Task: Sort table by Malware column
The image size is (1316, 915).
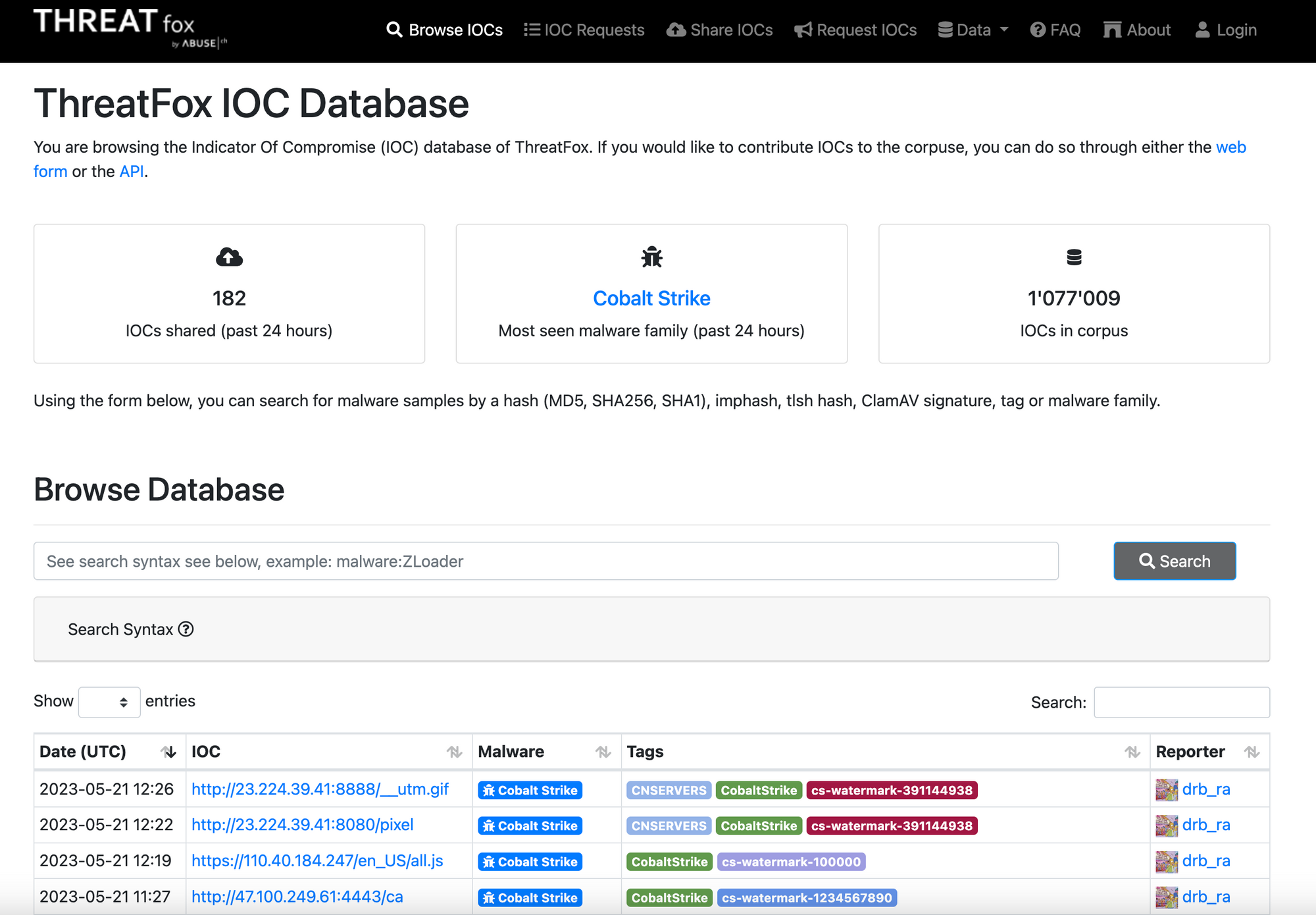Action: coord(546,752)
